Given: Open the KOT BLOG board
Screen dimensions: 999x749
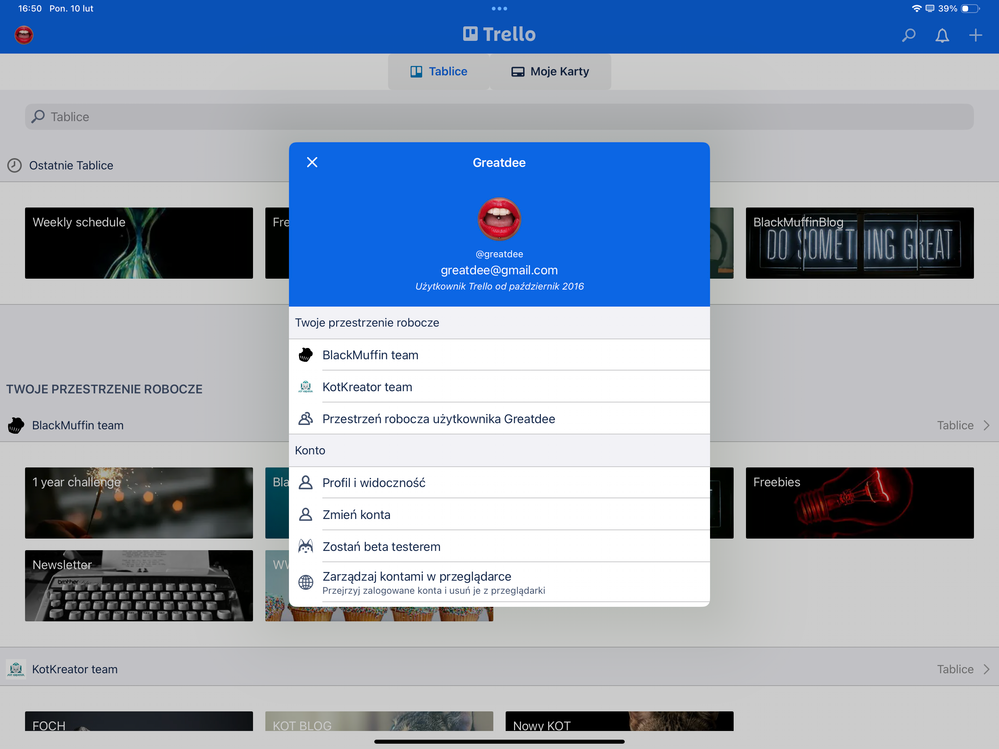Looking at the screenshot, I should [379, 721].
